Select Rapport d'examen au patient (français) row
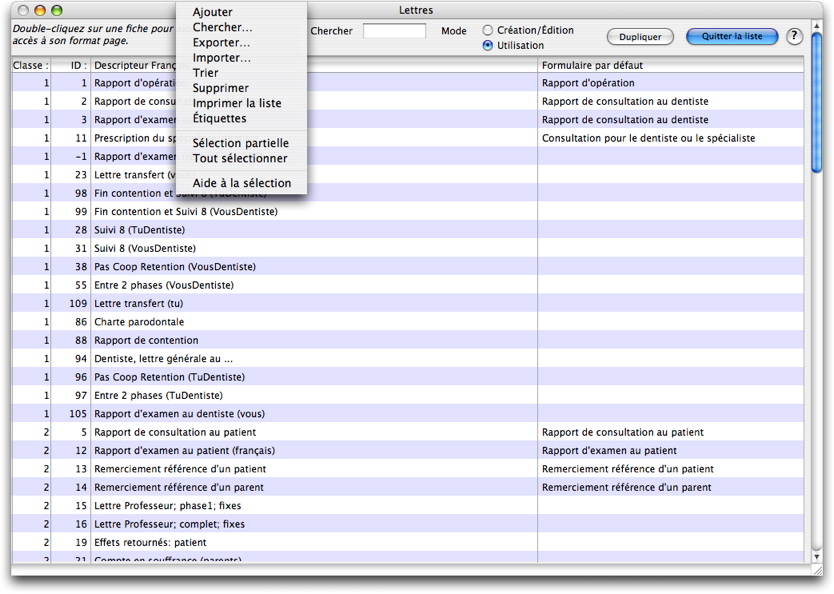This screenshot has width=834, height=594. click(407, 450)
